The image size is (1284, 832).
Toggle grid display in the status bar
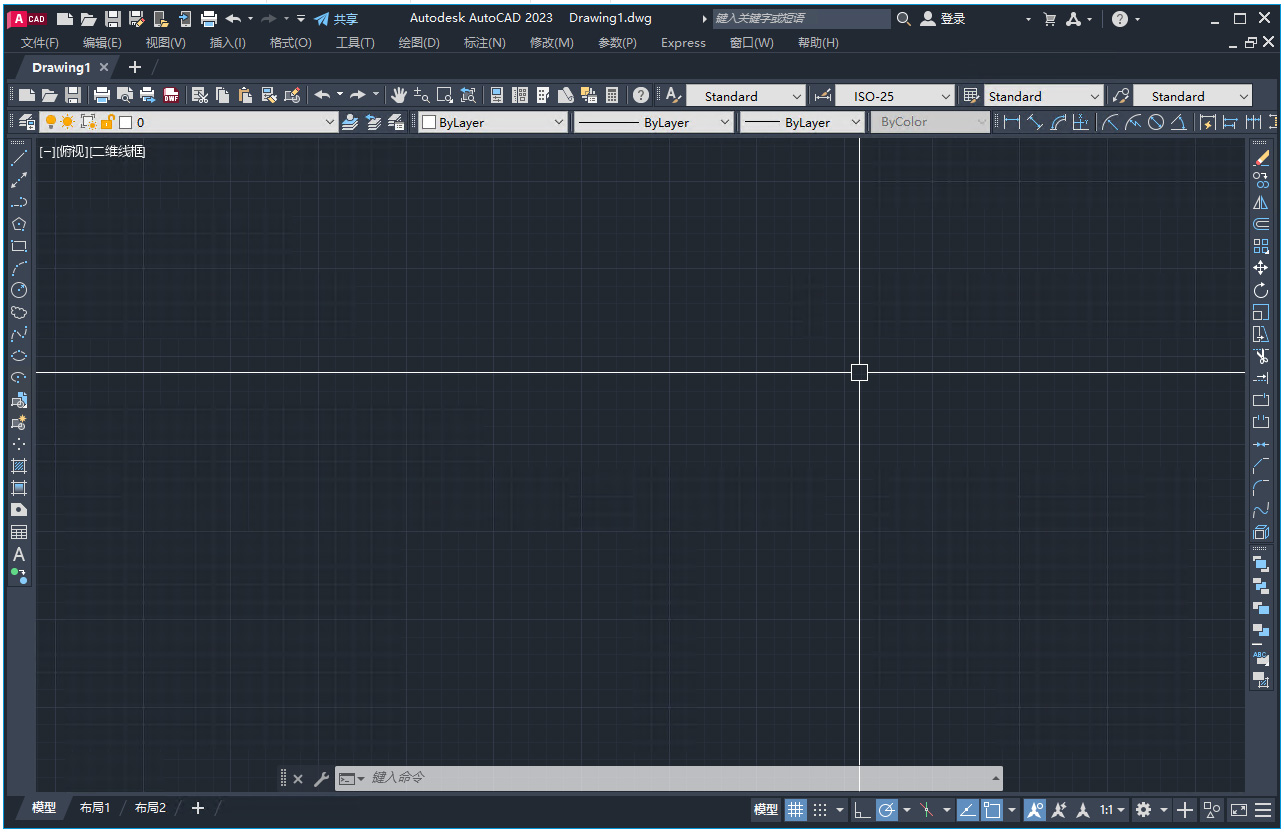tap(795, 810)
